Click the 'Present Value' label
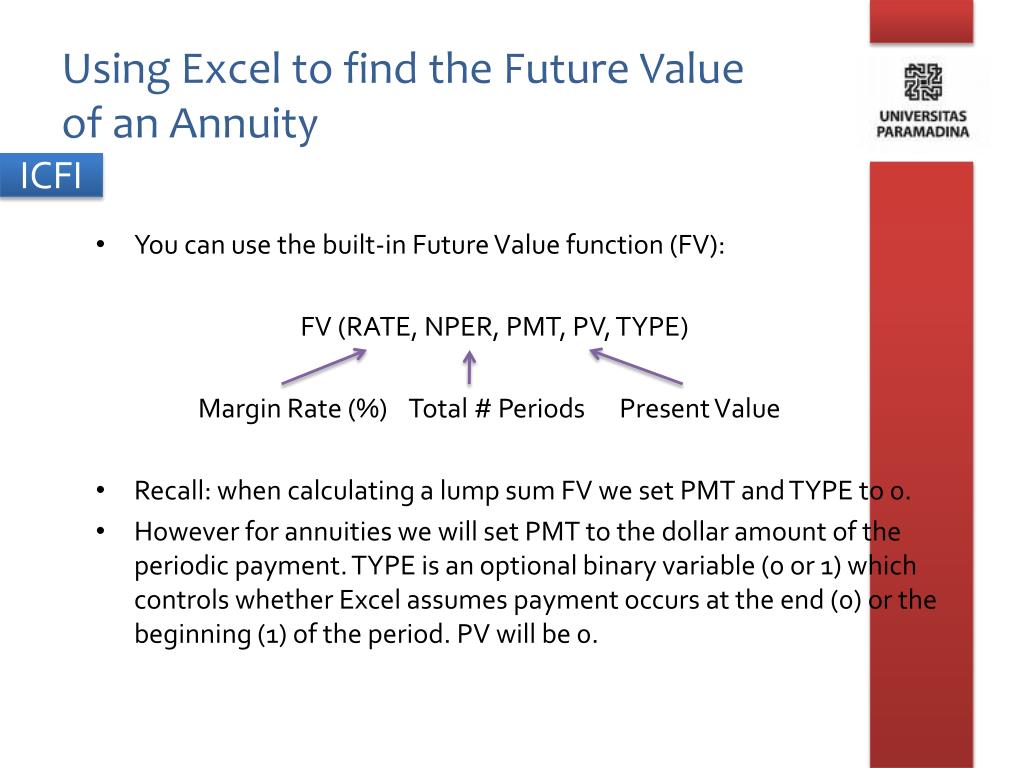The width and height of the screenshot is (1024, 768). point(699,409)
